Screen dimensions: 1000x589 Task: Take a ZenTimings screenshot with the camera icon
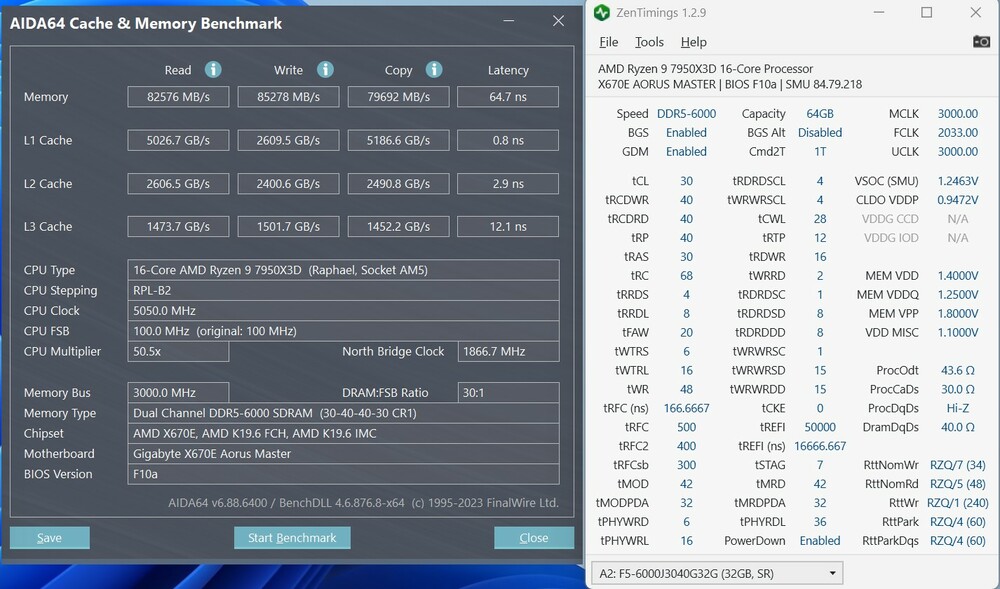tap(982, 41)
